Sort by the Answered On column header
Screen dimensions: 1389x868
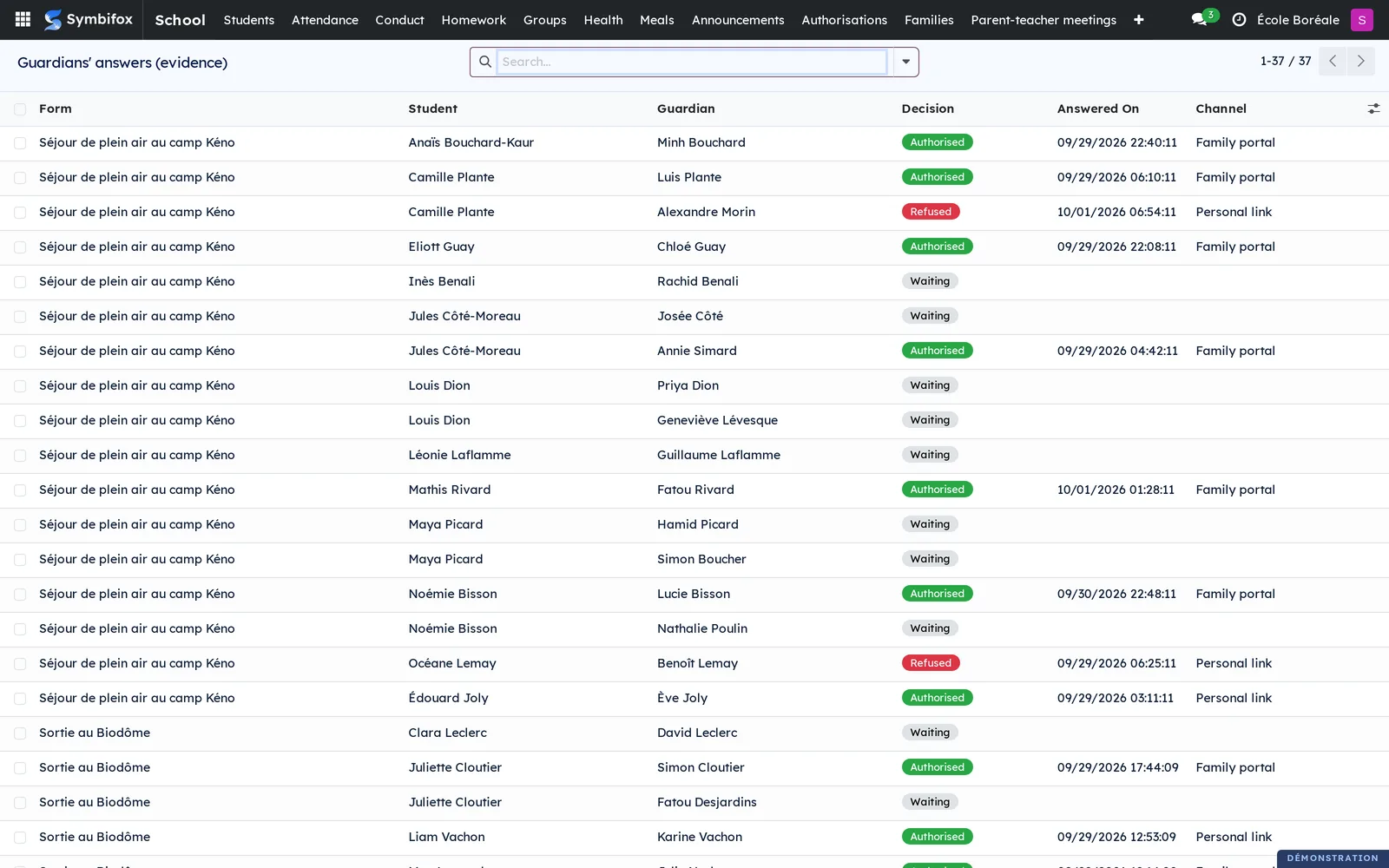point(1097,108)
